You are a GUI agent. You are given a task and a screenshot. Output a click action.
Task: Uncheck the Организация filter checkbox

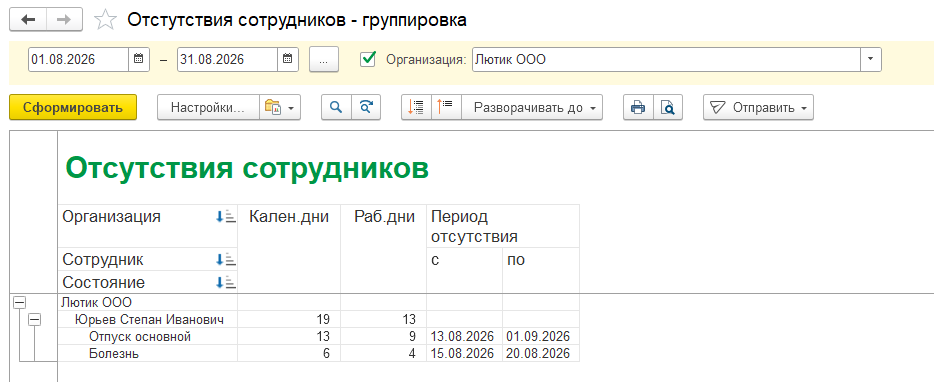[x=368, y=58]
